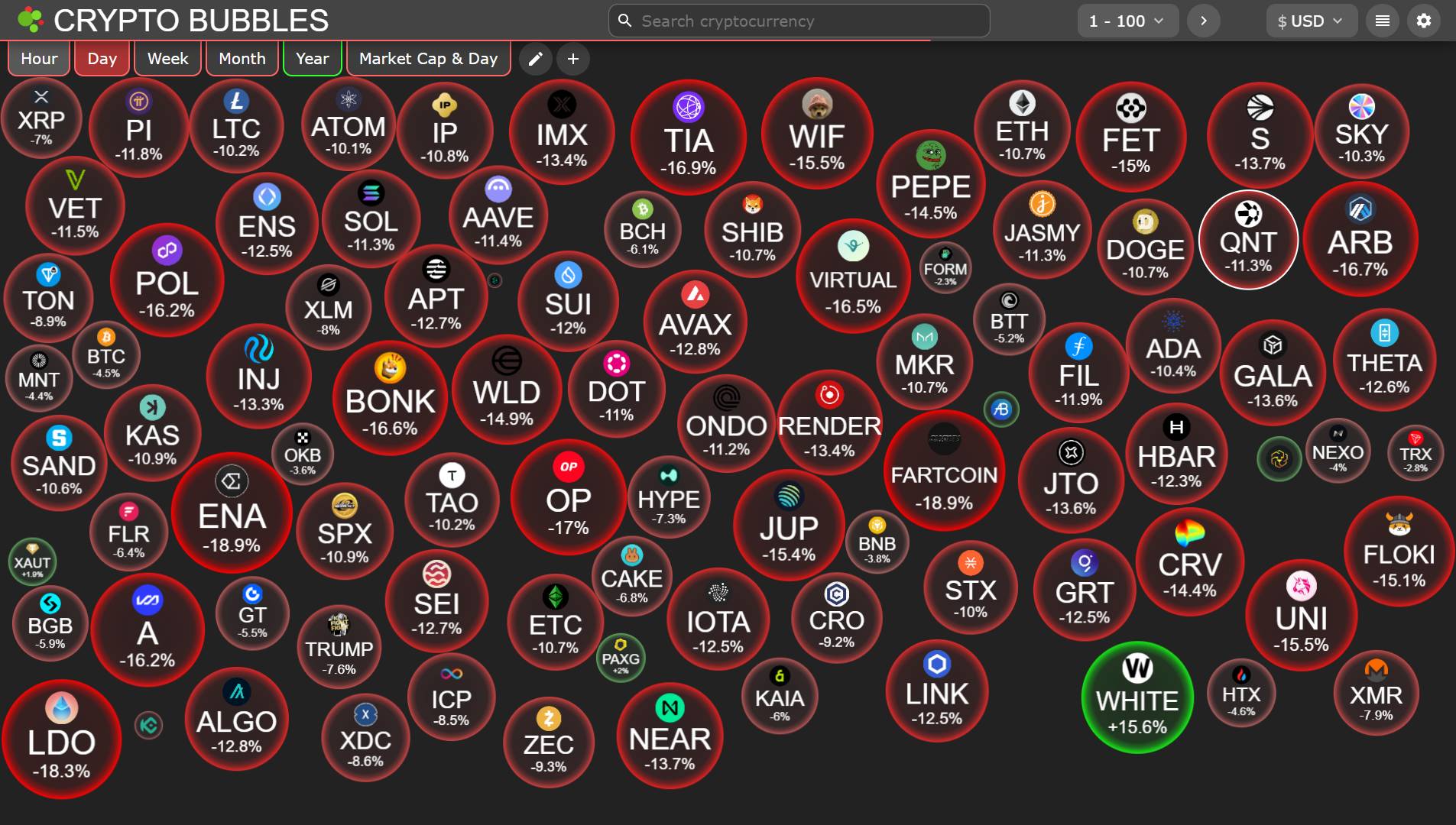Viewport: 1456px width, 825px height.
Task: Go to next page arrow button
Action: coord(1204,21)
